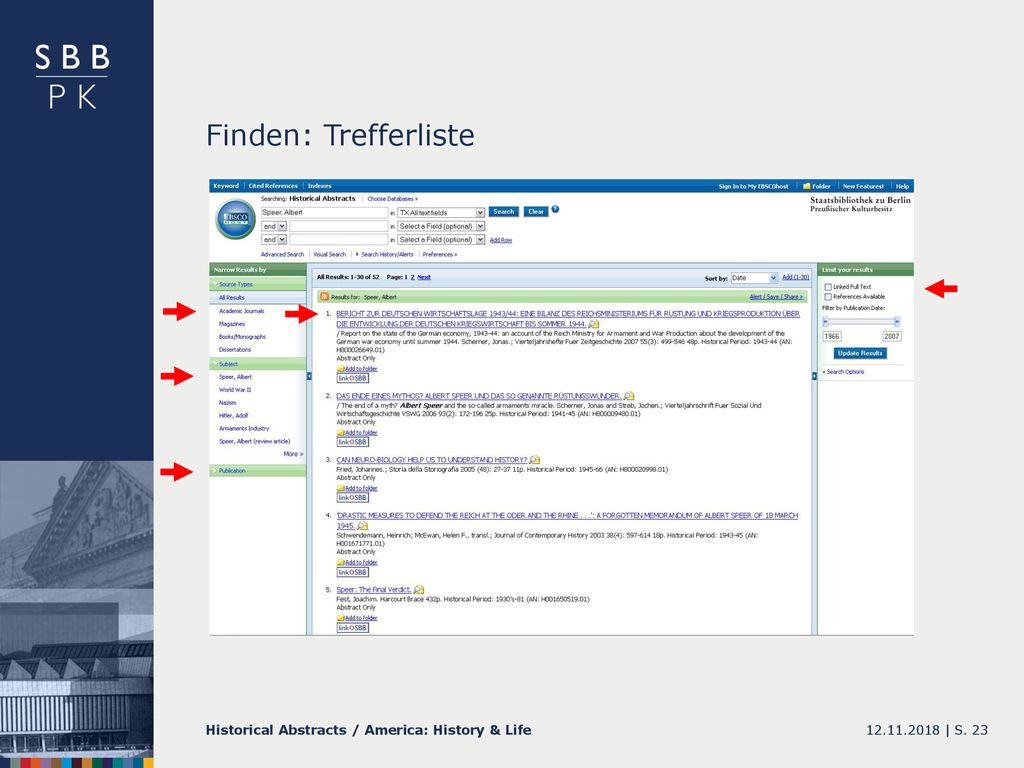Click the Clear button
This screenshot has height=768, width=1024.
tap(536, 212)
